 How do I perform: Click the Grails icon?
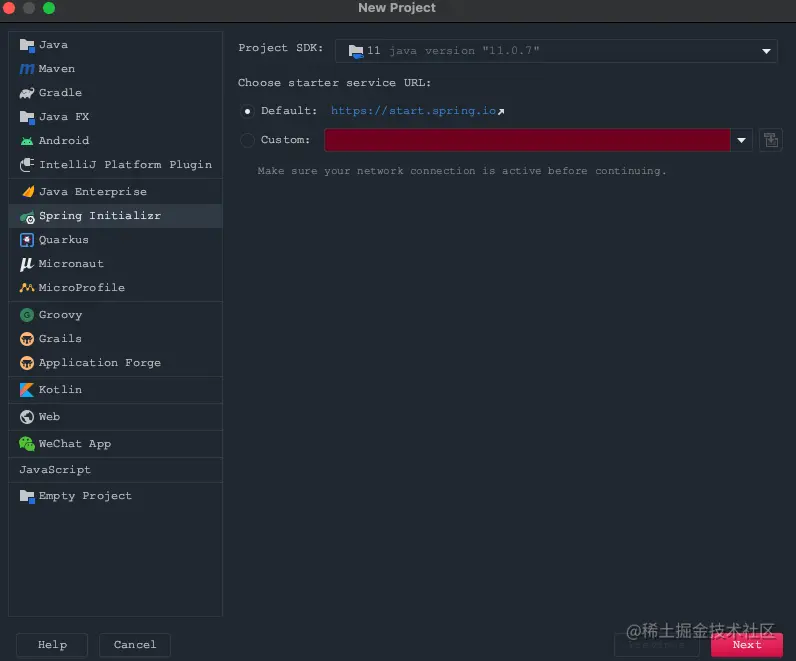coord(27,339)
